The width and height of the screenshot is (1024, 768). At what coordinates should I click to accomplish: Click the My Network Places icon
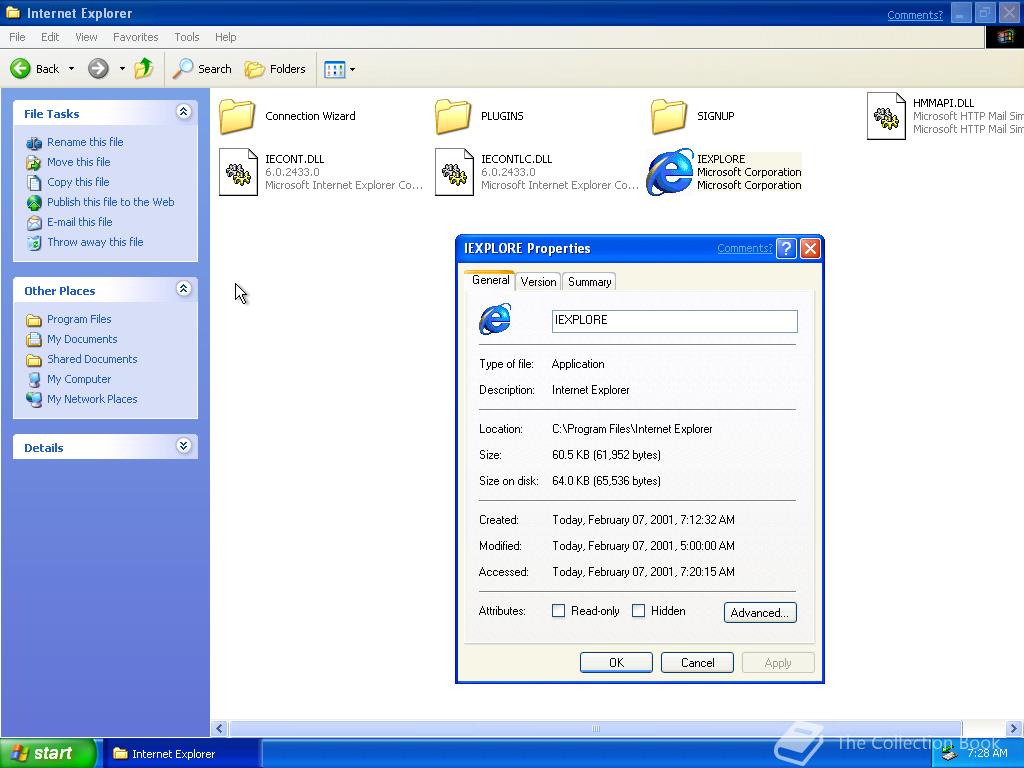point(34,400)
